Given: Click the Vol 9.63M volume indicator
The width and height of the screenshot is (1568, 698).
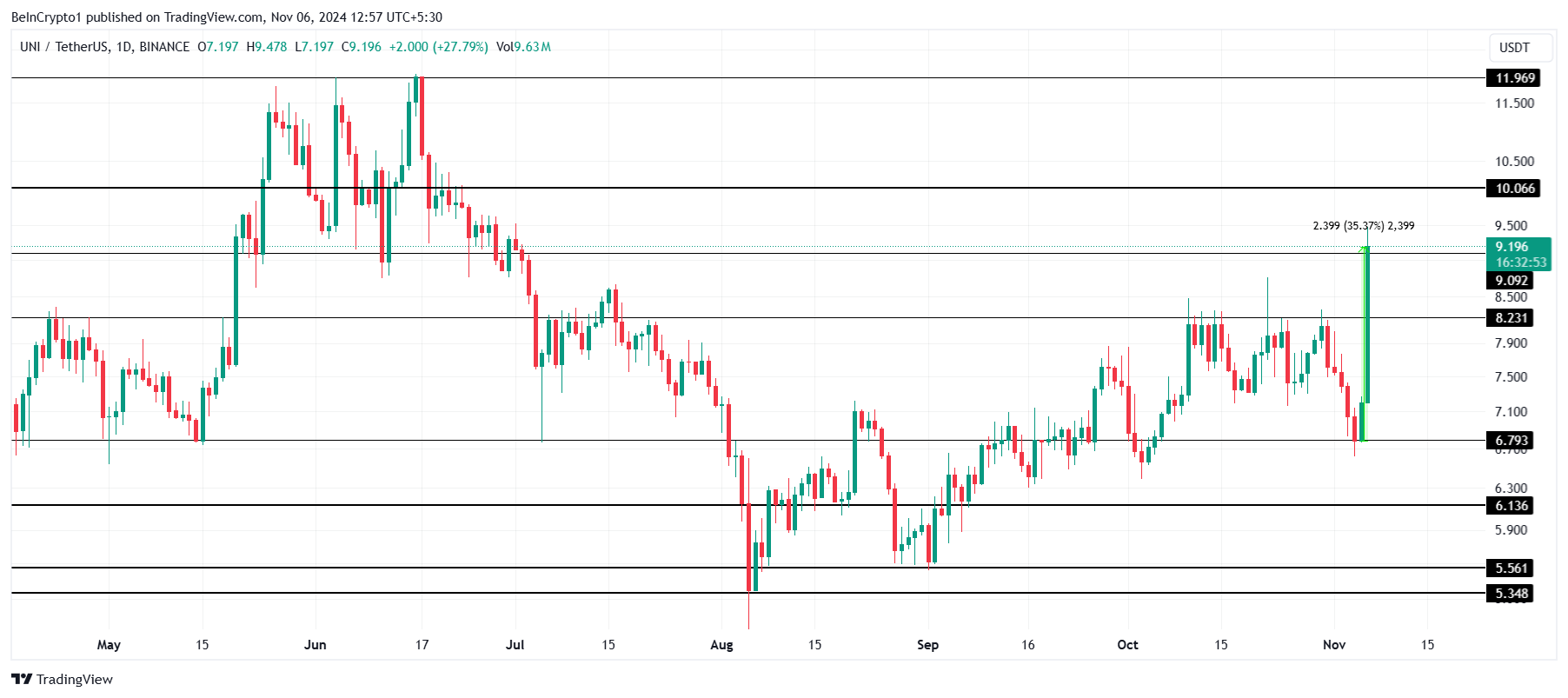Looking at the screenshot, I should (x=523, y=47).
